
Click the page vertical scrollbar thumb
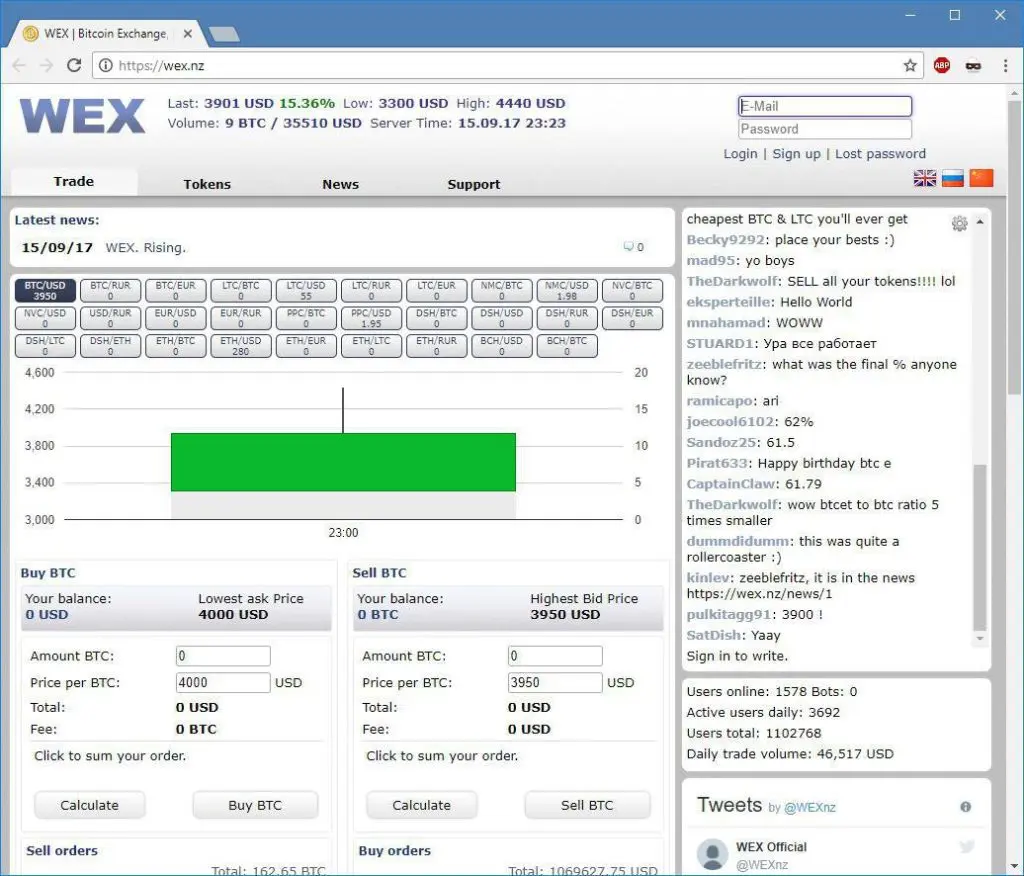click(x=1014, y=248)
